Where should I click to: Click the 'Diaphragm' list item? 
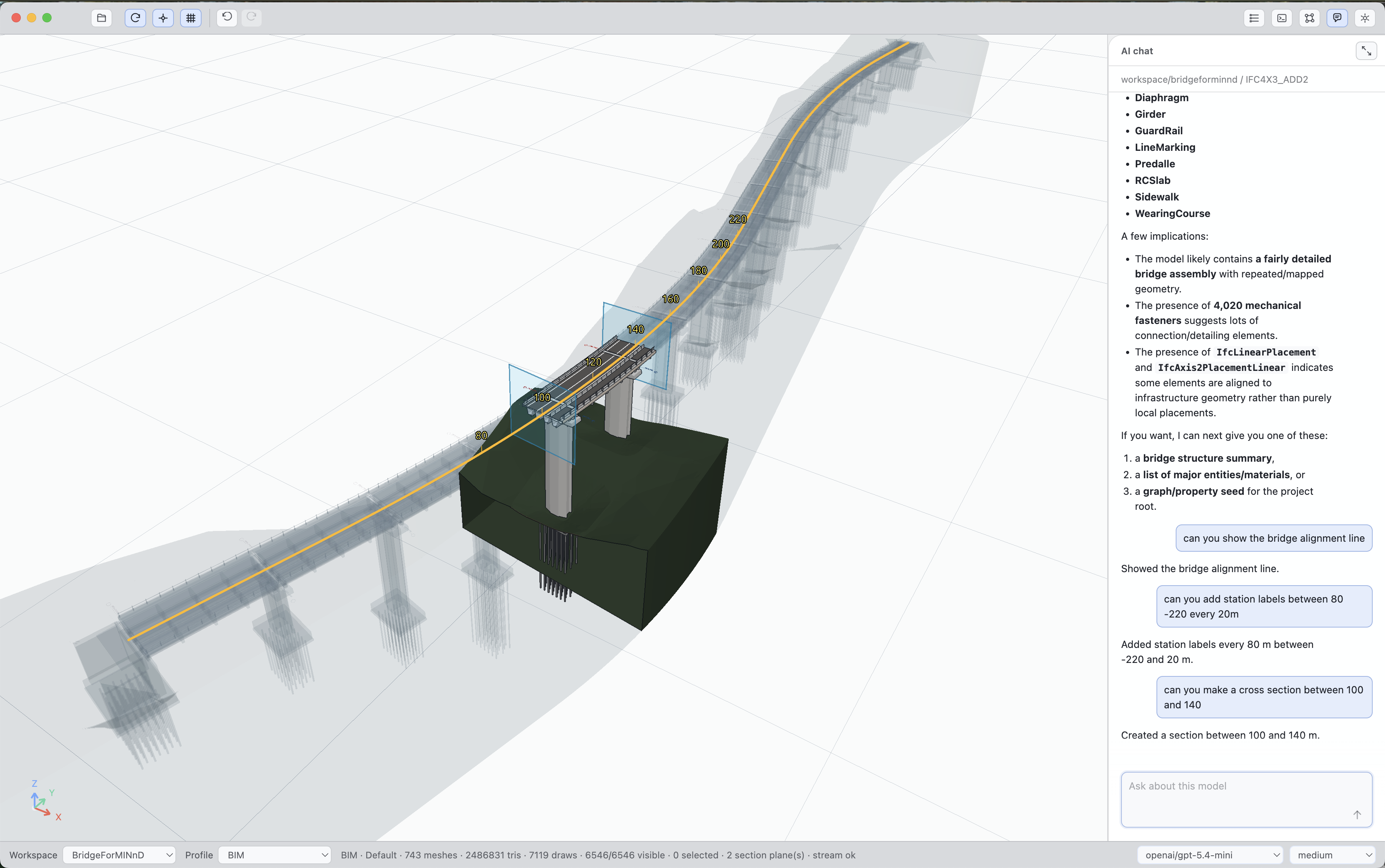pos(1161,98)
